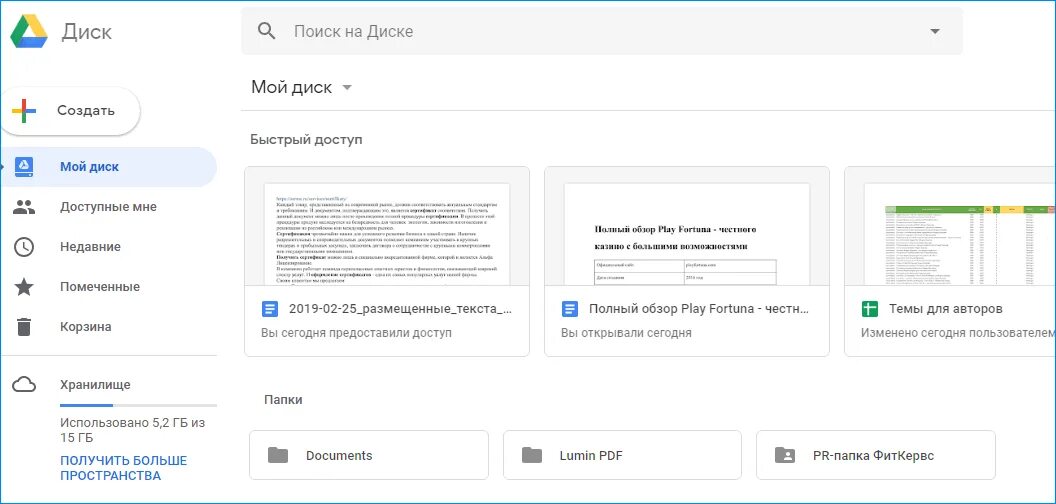Image resolution: width=1056 pixels, height=504 pixels.
Task: Click 'Вы открывали сегодня' caption
Action: [626, 333]
